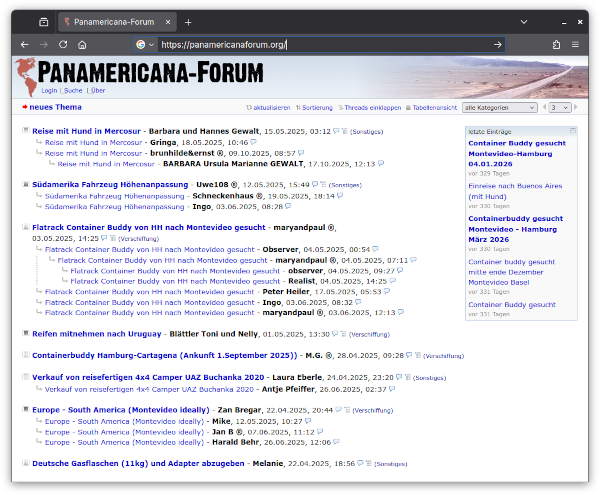Fold the Deutsche Gasflaschen thread
The width and height of the screenshot is (600, 495).
pyautogui.click(x=26, y=463)
